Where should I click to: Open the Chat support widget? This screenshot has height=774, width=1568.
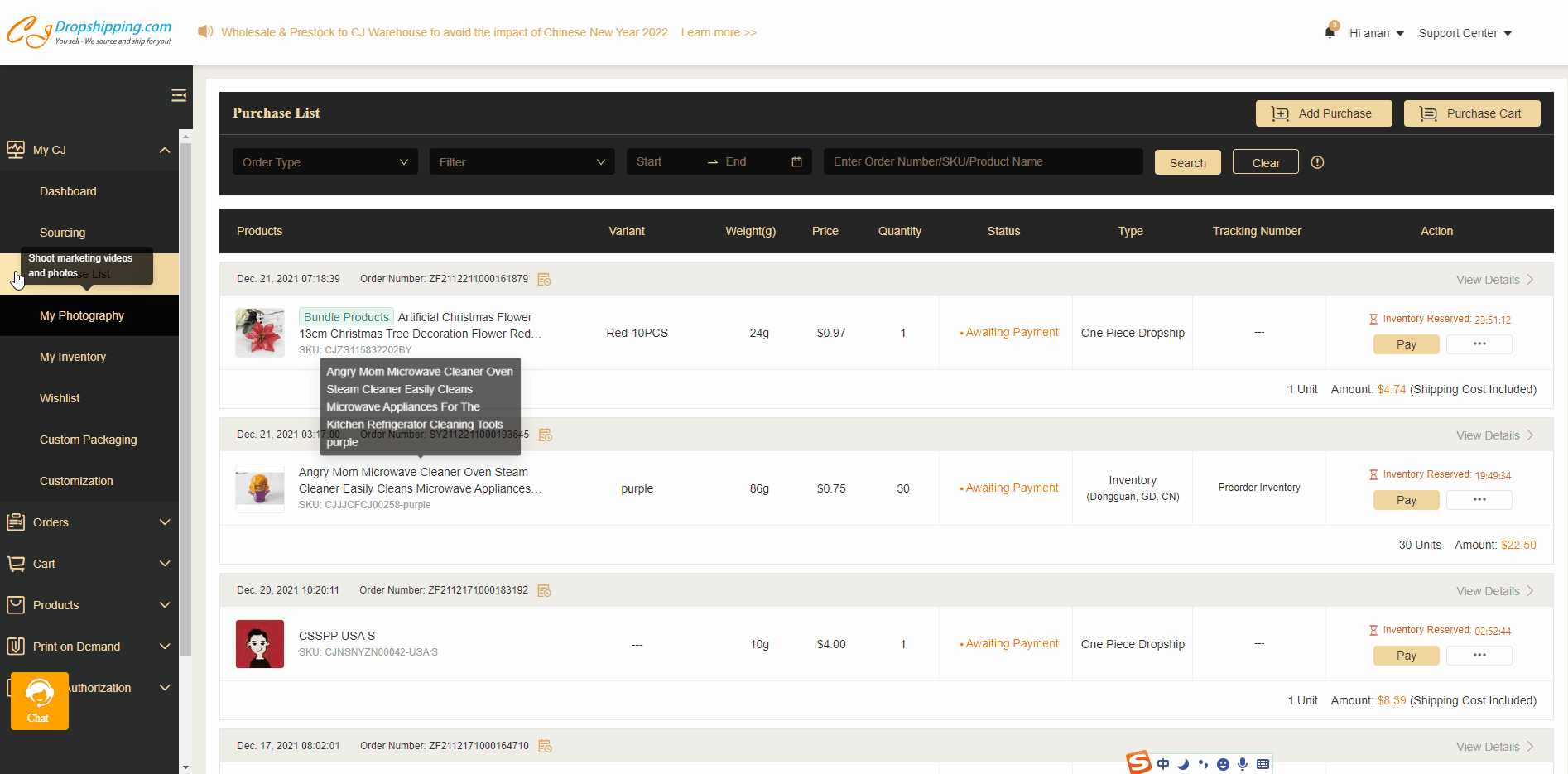tap(39, 700)
